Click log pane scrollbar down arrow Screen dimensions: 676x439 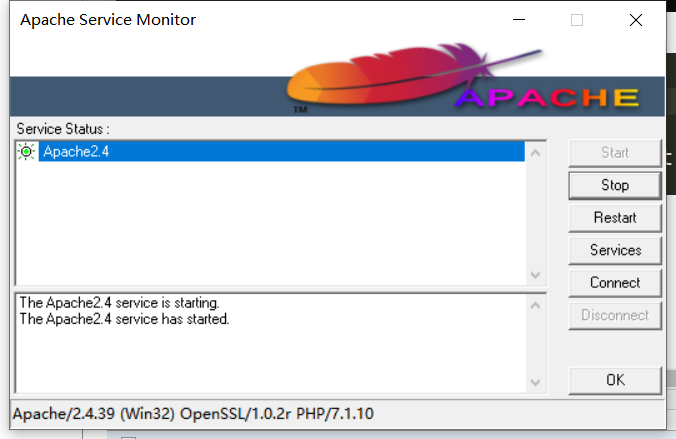(x=535, y=382)
